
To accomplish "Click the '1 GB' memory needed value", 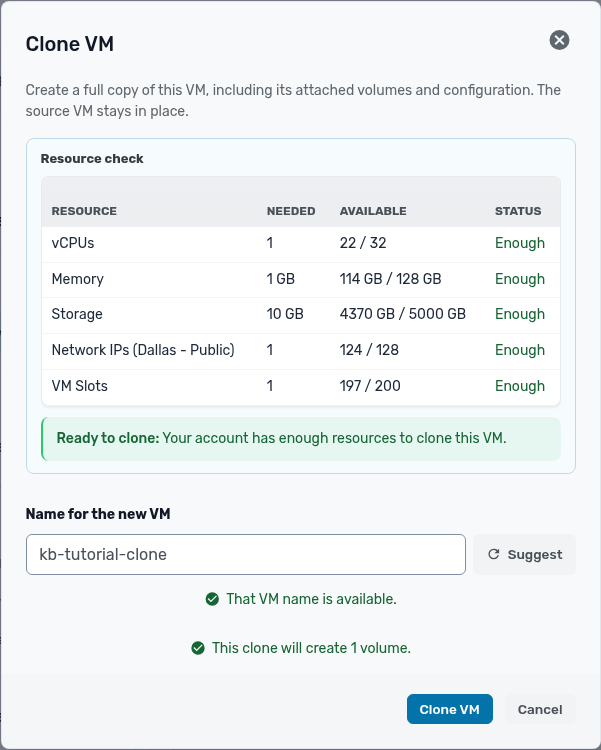I will click(x=280, y=279).
